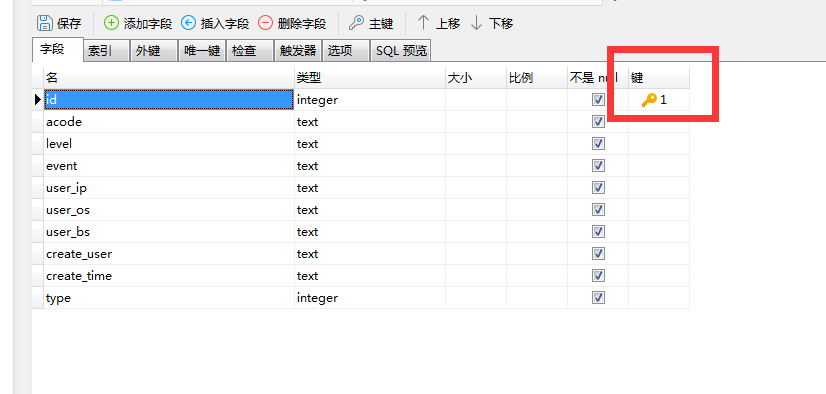
Task: Click the blue arrow Insert Field (插入字段) icon
Action: click(188, 23)
